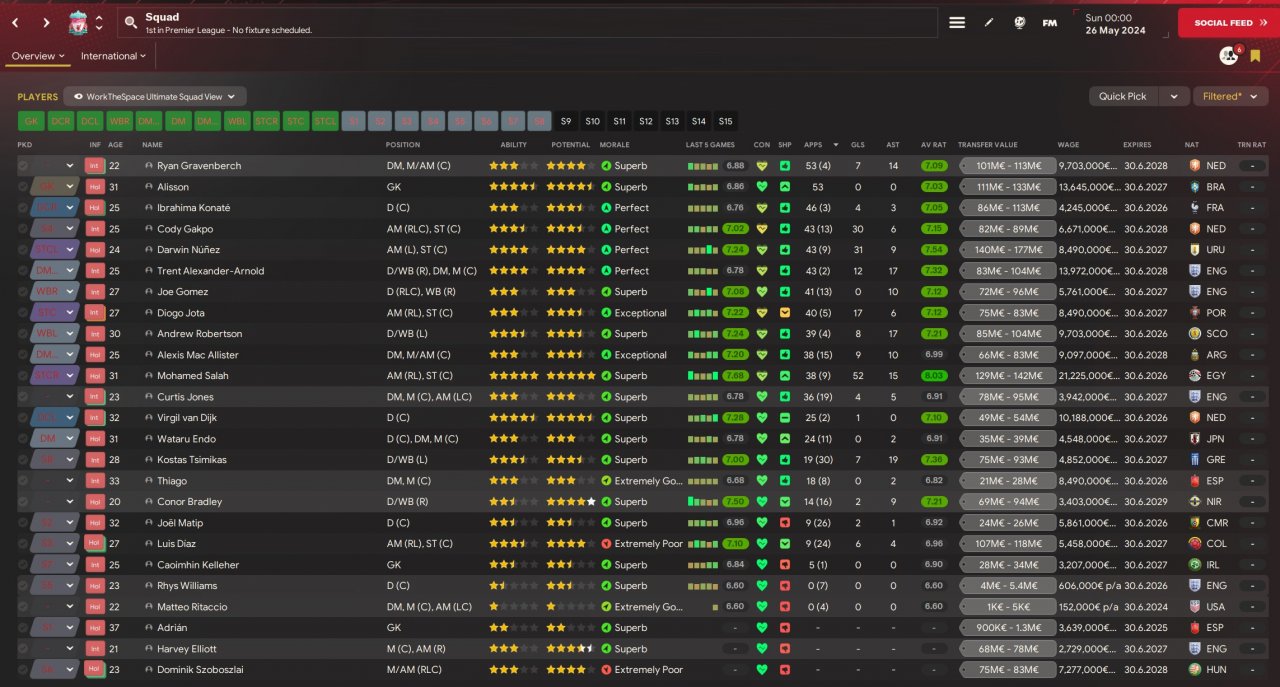This screenshot has height=687, width=1280.
Task: Click Conor Bradley's potential star rating
Action: click(571, 502)
